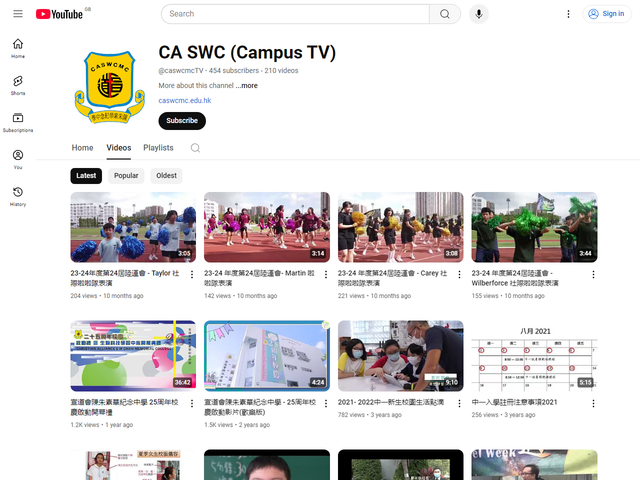Type in the Search input field
This screenshot has width=640, height=480.
click(x=295, y=14)
